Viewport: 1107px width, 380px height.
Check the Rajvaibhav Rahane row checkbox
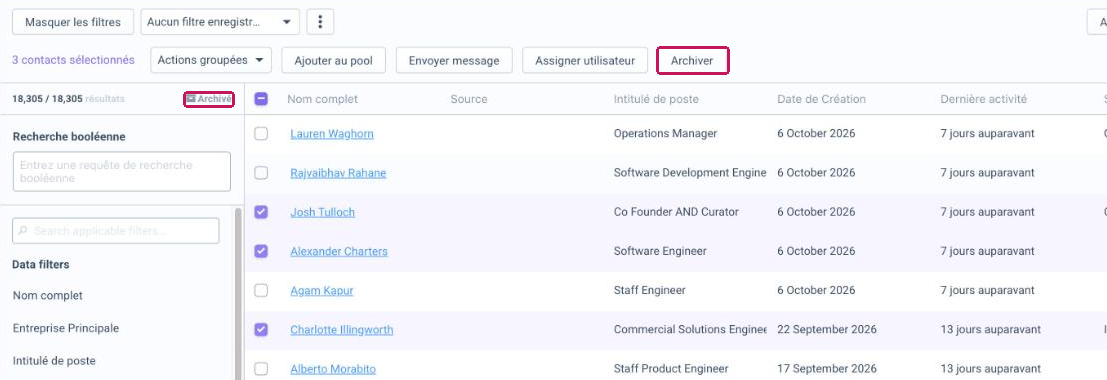tap(261, 173)
